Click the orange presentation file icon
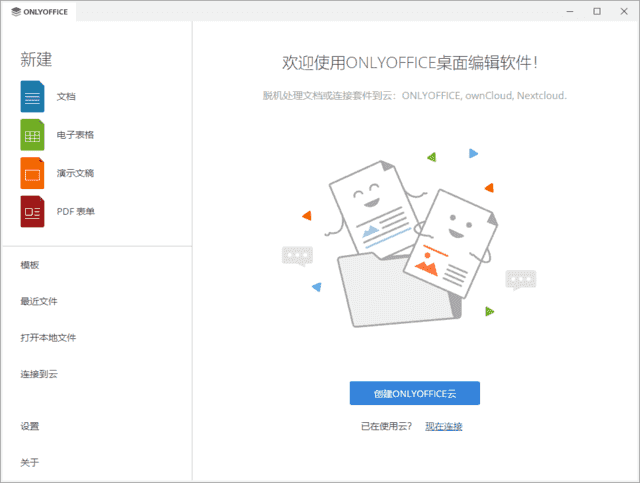Image resolution: width=640 pixels, height=483 pixels. click(33, 173)
